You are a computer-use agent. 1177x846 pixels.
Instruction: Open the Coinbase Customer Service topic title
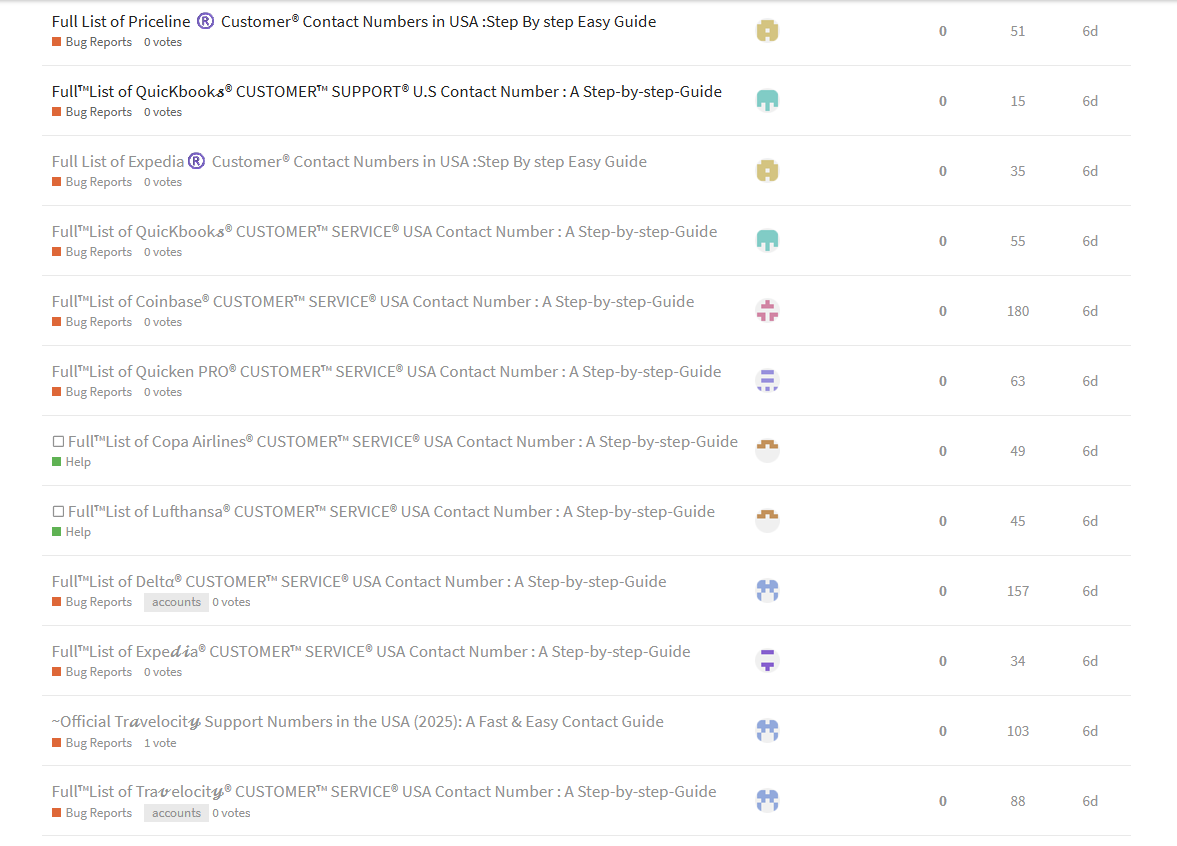[x=373, y=302]
